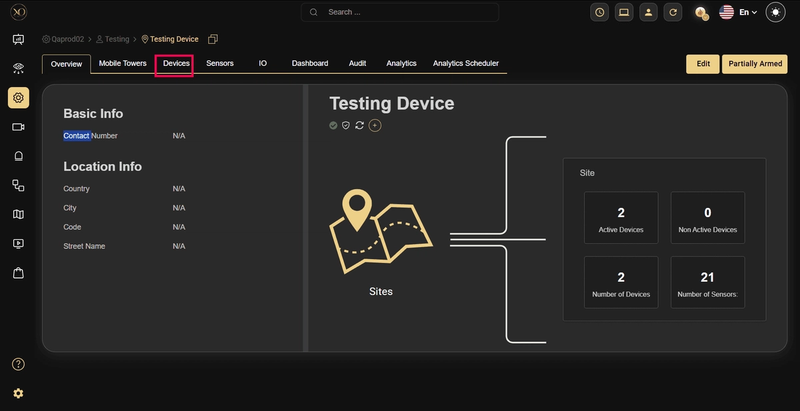The width and height of the screenshot is (800, 411).
Task: Go to Qaprod02 breadcrumb link
Action: click(x=63, y=39)
